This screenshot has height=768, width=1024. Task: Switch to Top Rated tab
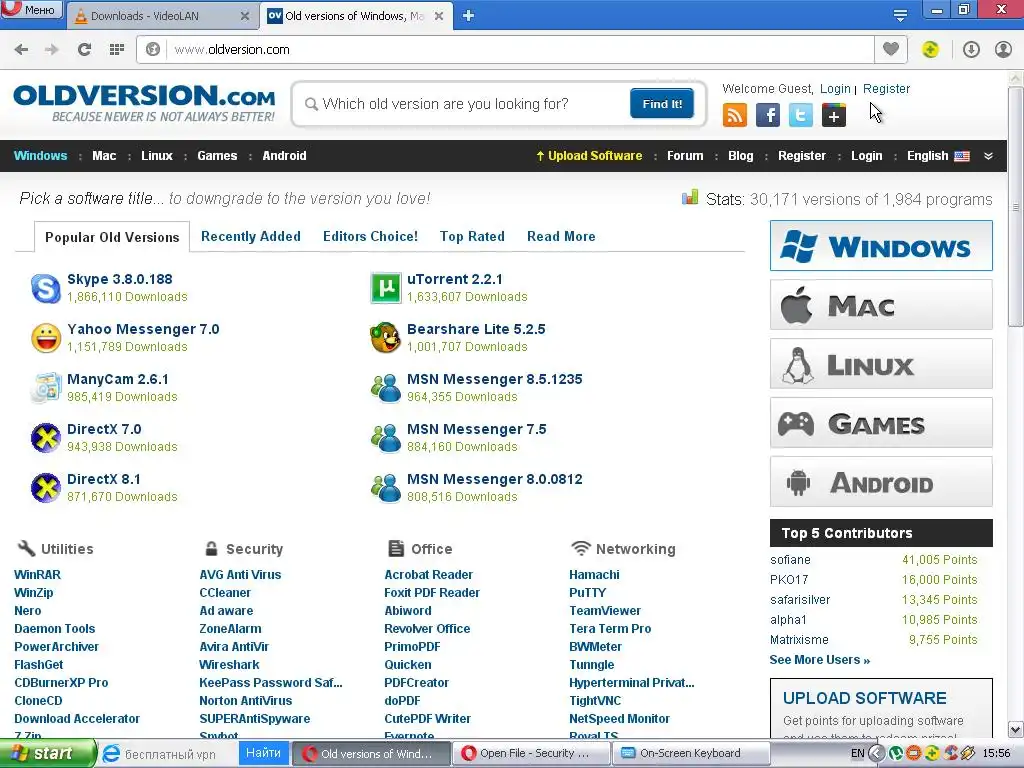(x=472, y=236)
